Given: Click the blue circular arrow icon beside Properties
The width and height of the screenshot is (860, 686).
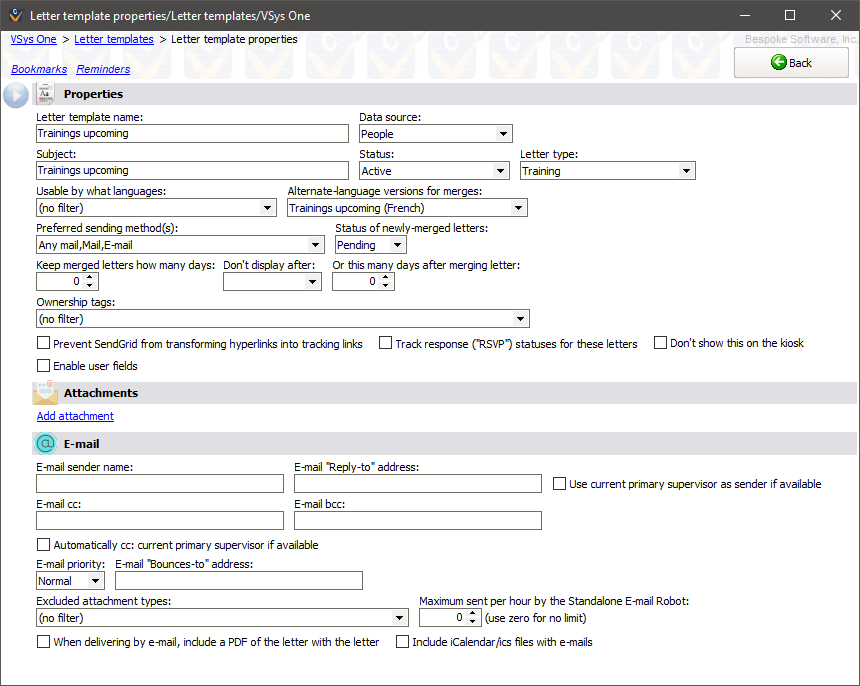Looking at the screenshot, I should click(x=14, y=95).
